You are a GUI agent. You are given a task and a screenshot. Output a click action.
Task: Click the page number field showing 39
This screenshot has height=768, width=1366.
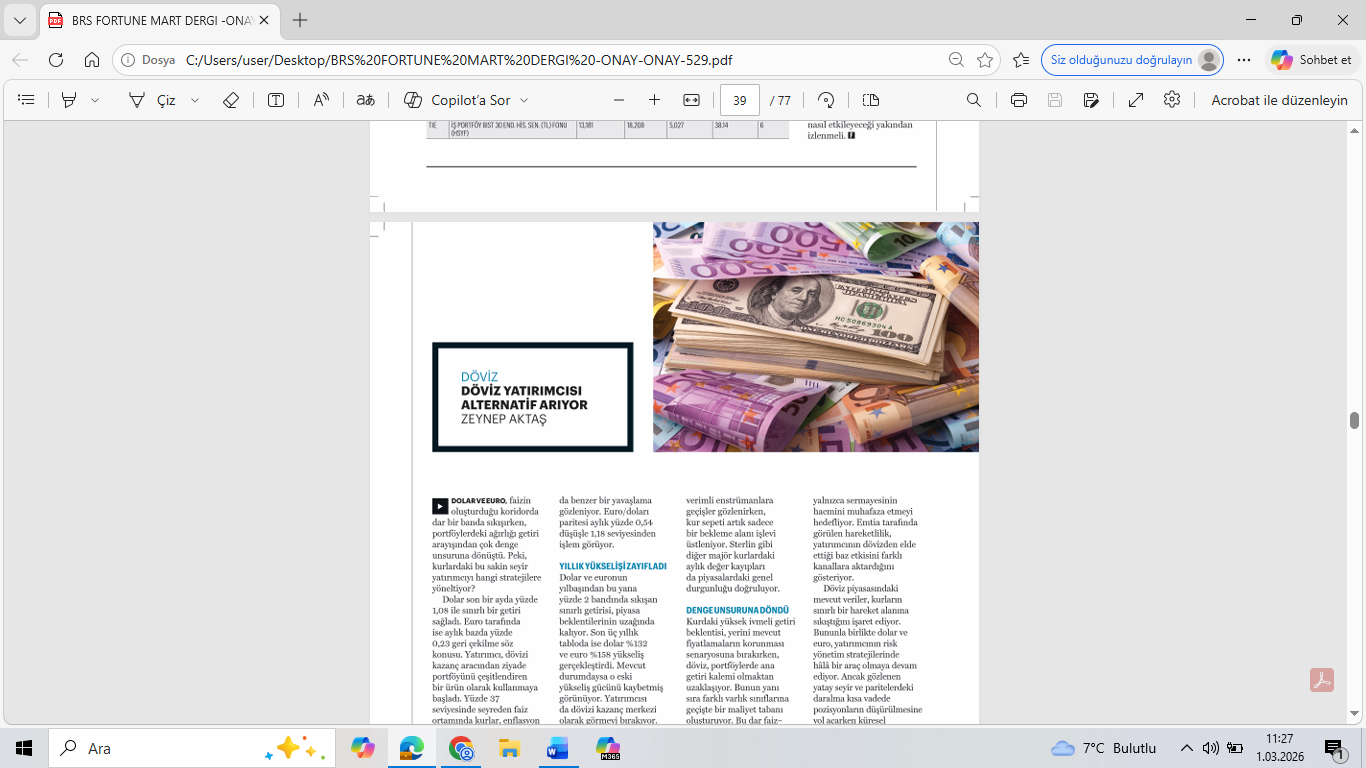coord(740,100)
